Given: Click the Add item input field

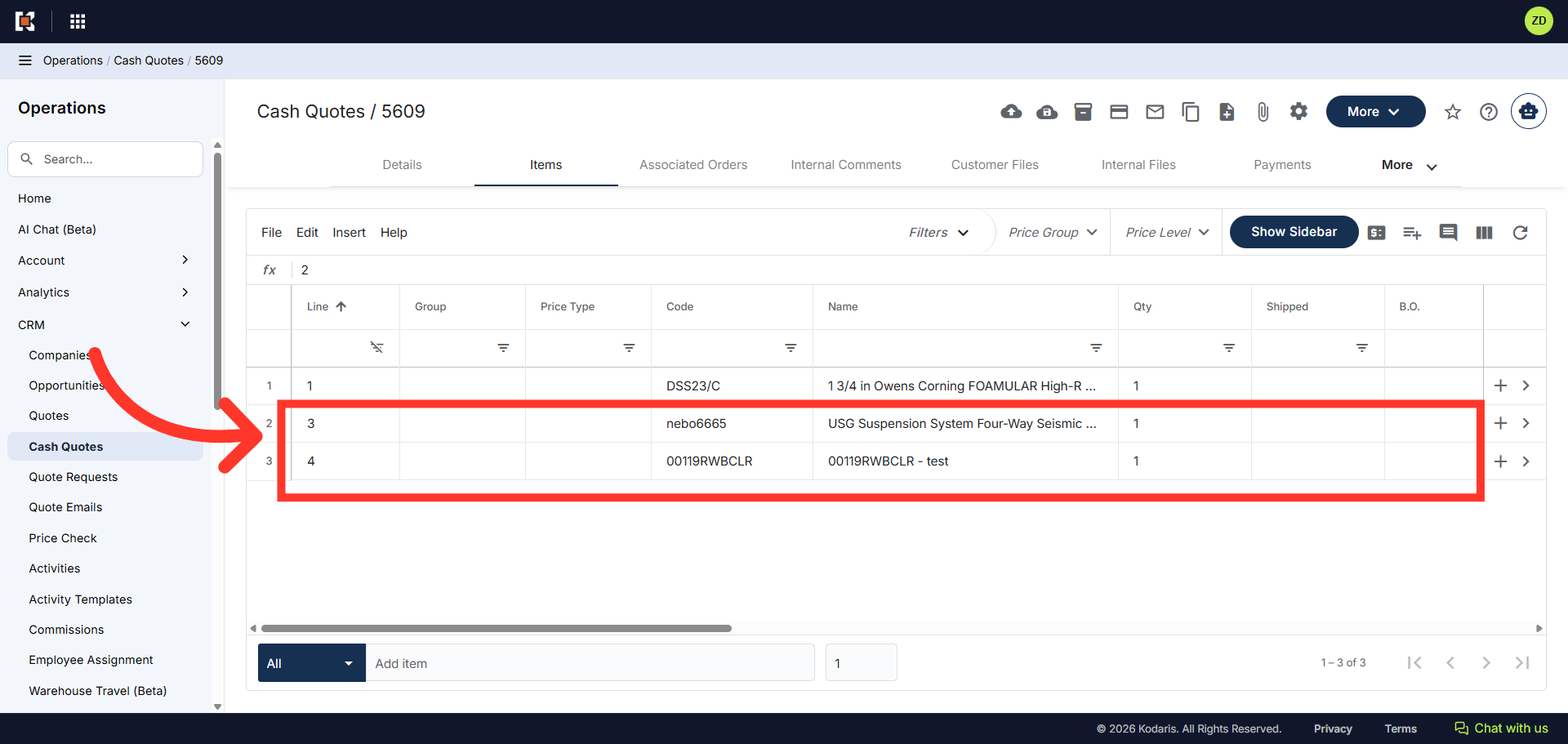Looking at the screenshot, I should [590, 663].
